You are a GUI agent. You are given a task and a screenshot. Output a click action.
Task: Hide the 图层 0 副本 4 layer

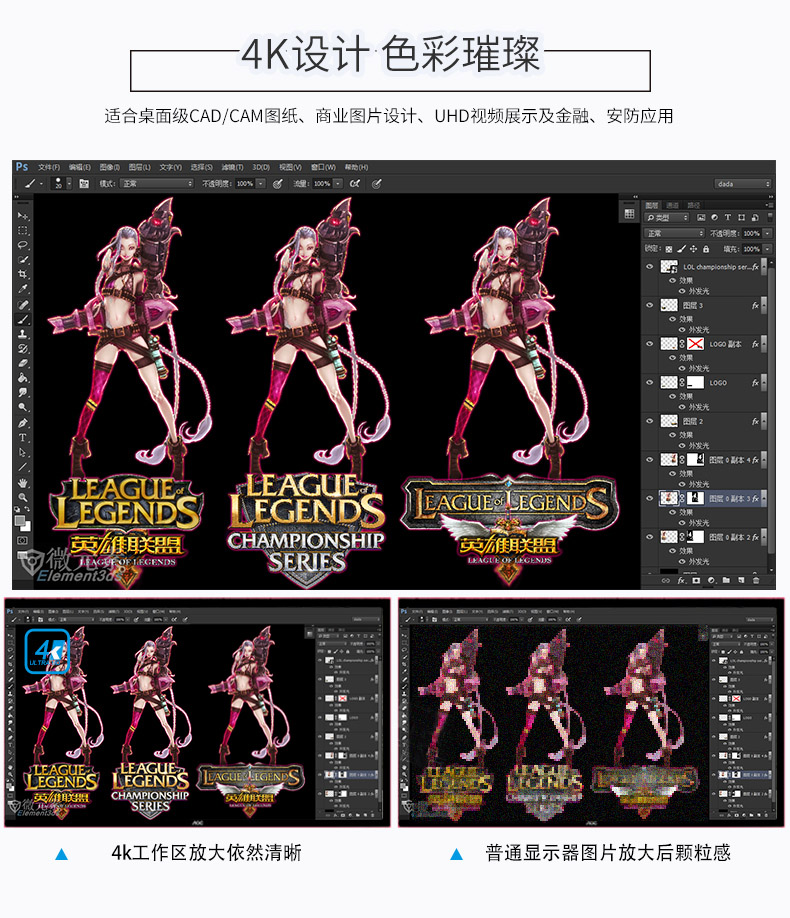pos(649,460)
